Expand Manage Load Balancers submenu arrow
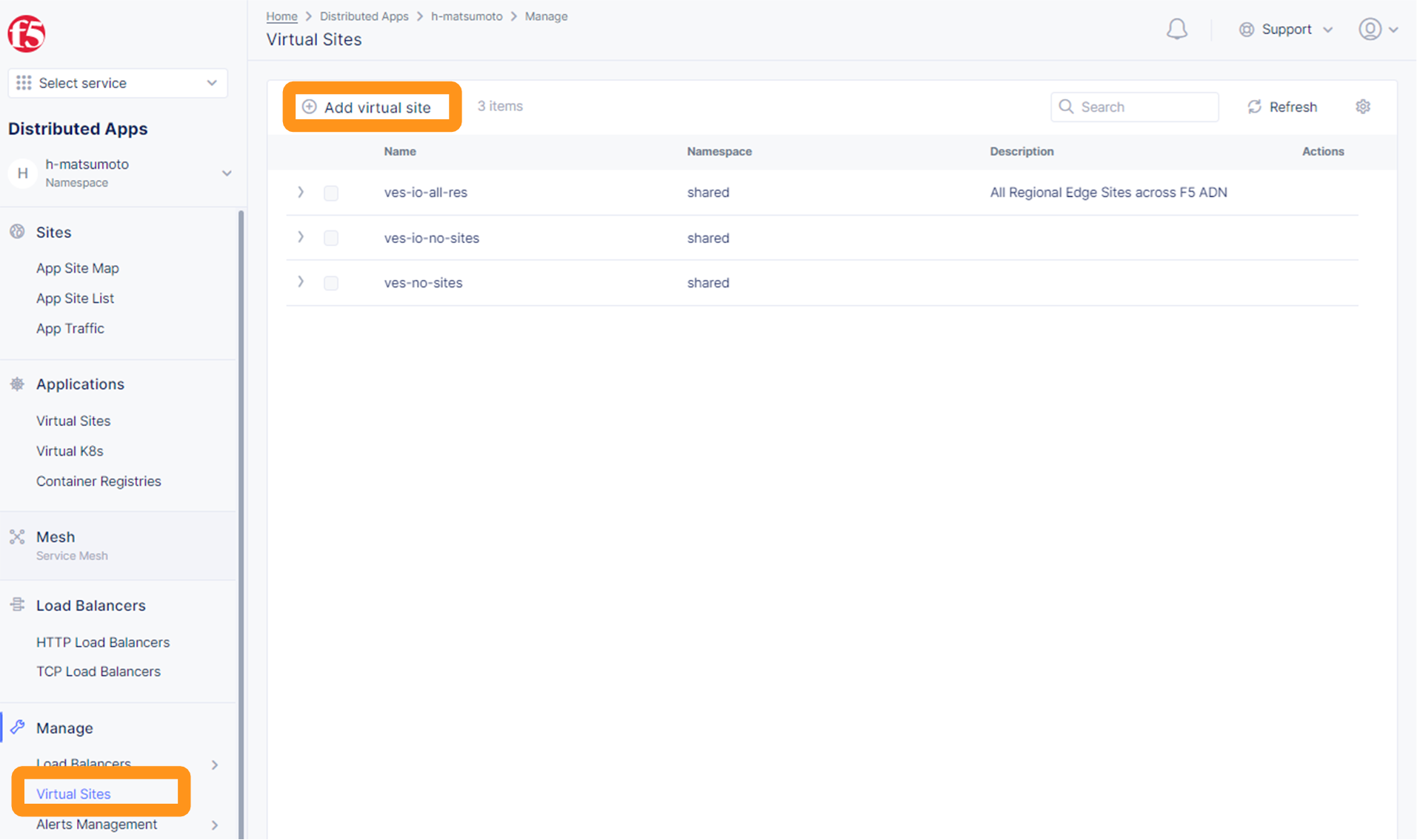Screen dimensions: 1417x840 (x=215, y=764)
